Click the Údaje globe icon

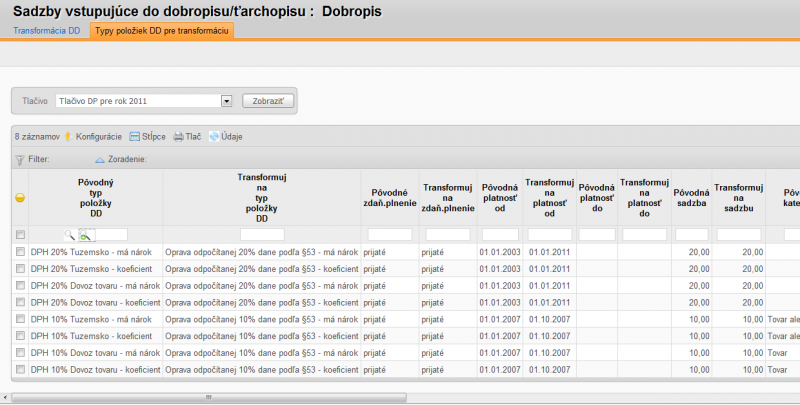tap(214, 137)
